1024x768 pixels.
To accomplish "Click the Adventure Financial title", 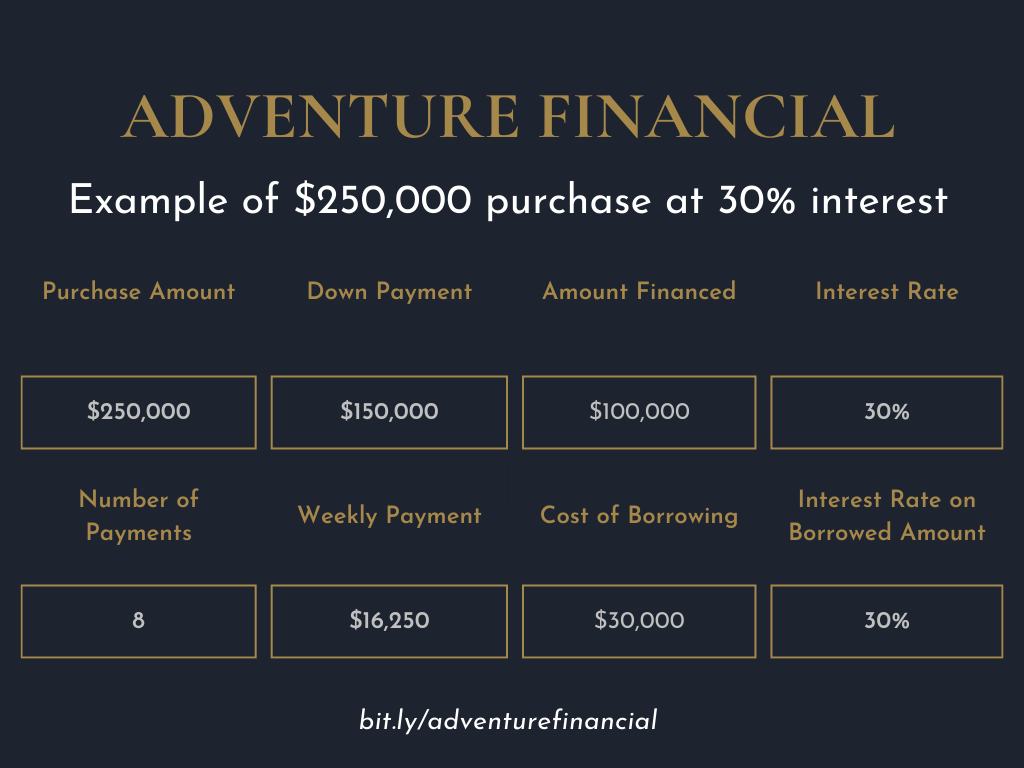I will pos(508,116).
